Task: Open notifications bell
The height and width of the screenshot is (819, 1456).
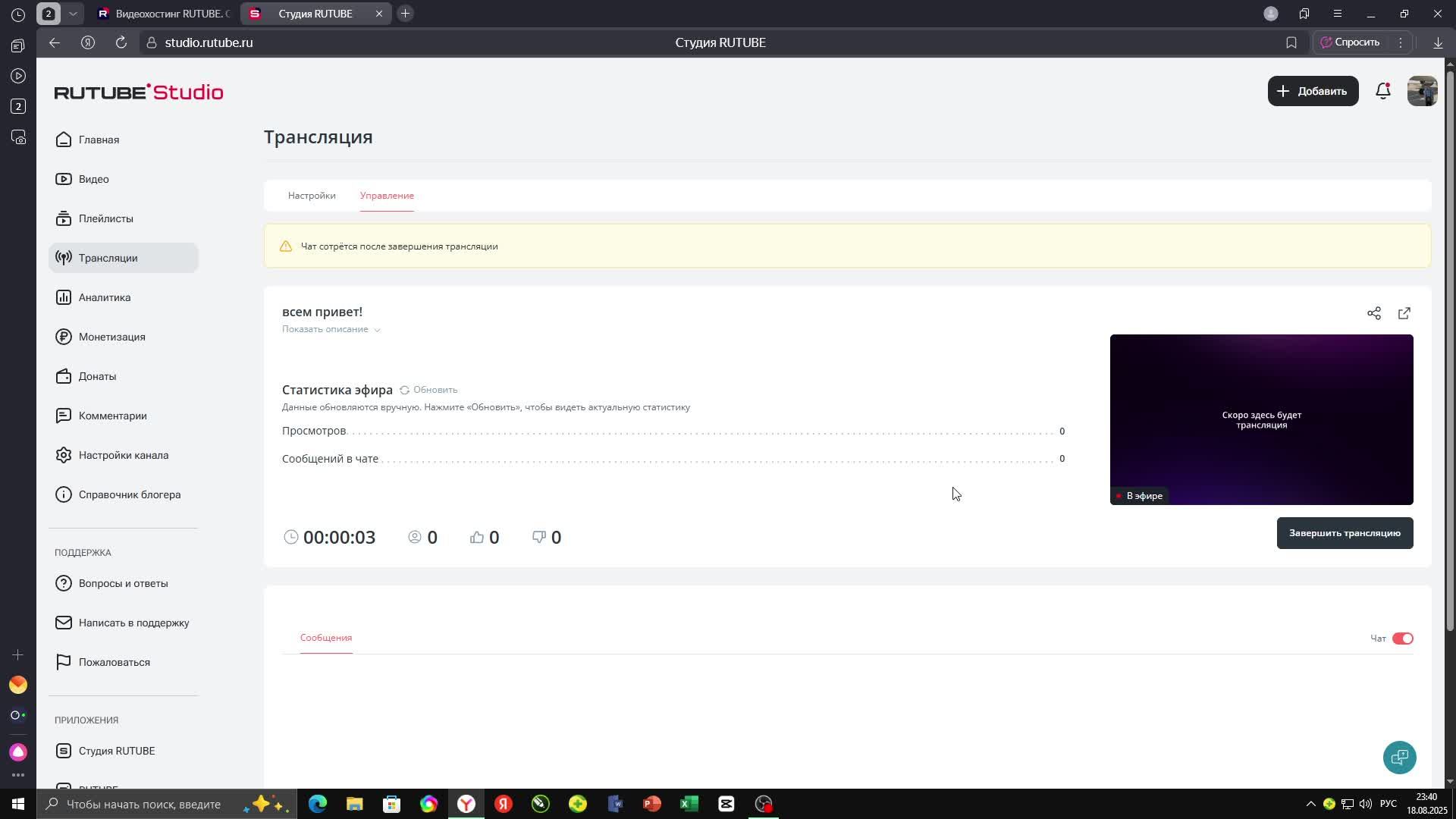Action: click(1382, 91)
